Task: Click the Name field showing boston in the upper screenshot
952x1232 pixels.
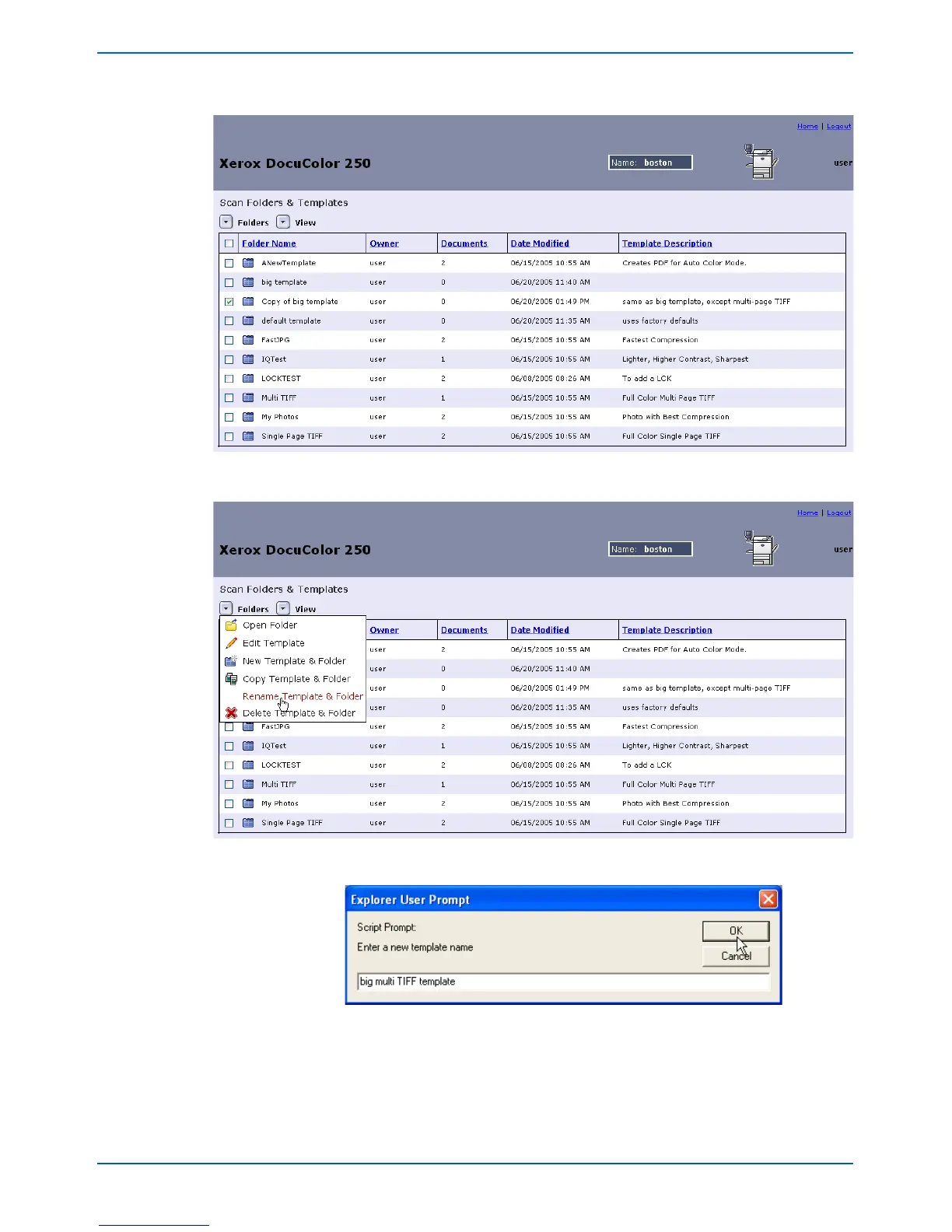Action: 650,163
